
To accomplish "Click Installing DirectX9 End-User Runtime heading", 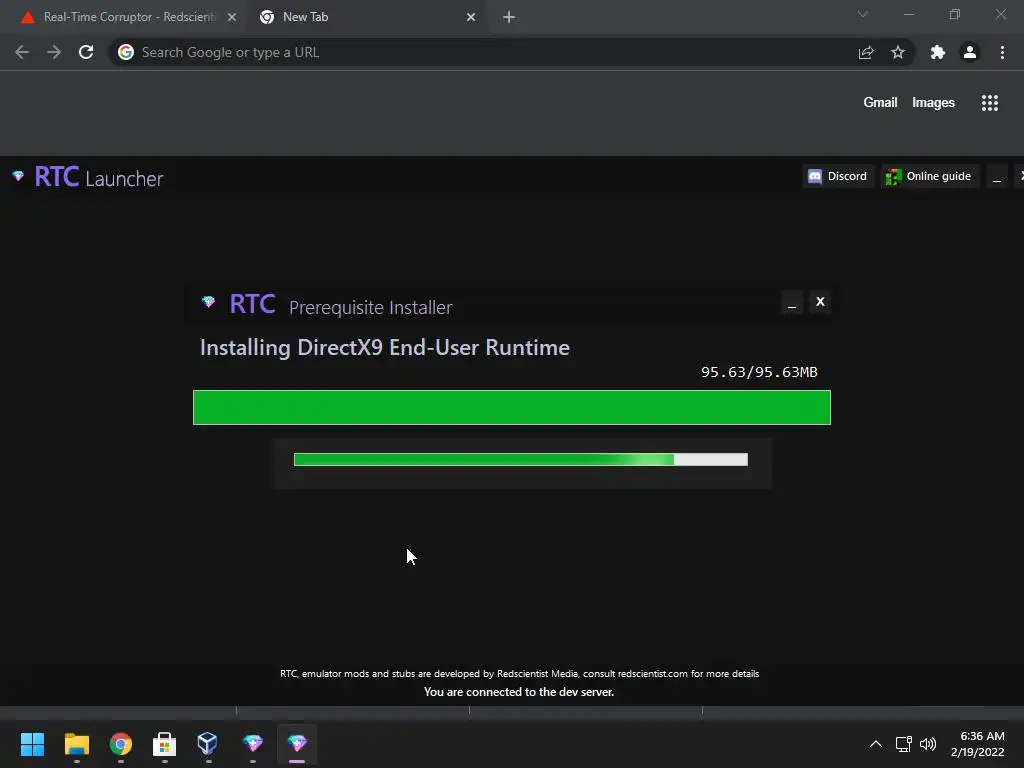I will (x=385, y=347).
